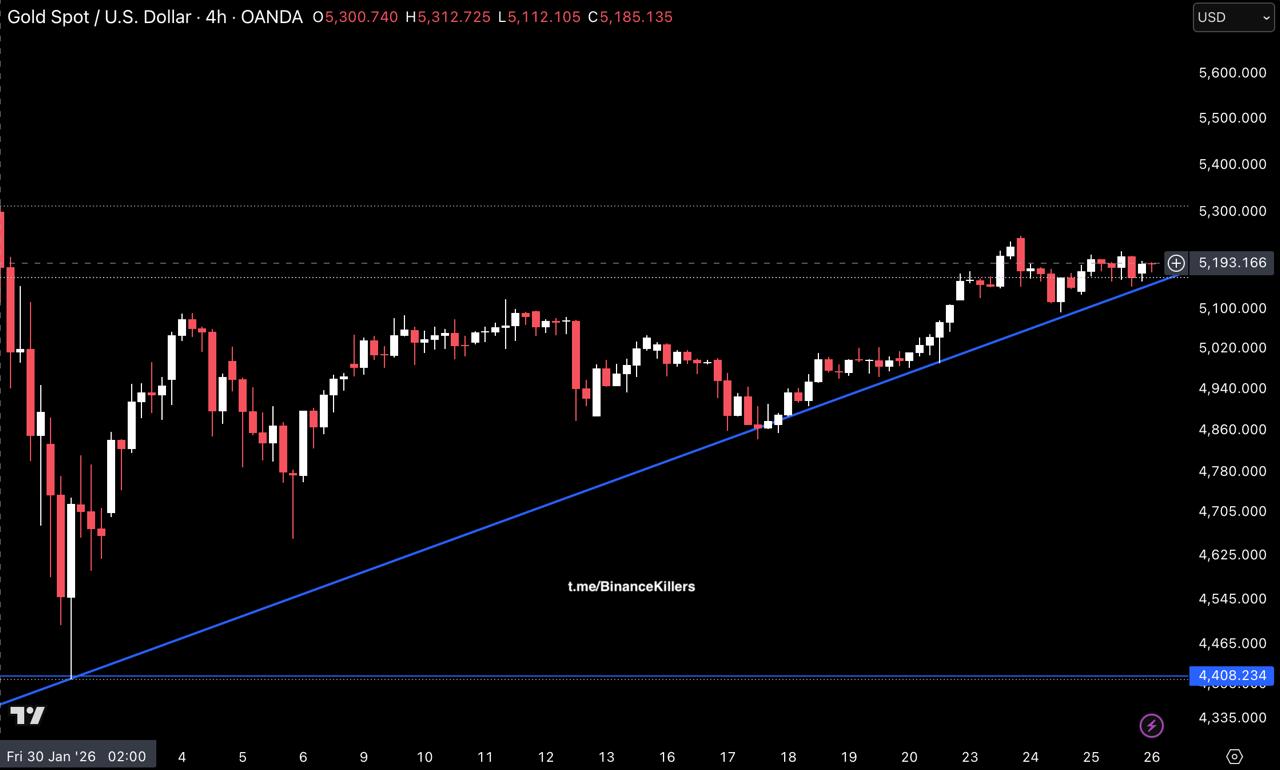Click the Close value 5,185.135 in header
The width and height of the screenshot is (1280, 770).
636,17
